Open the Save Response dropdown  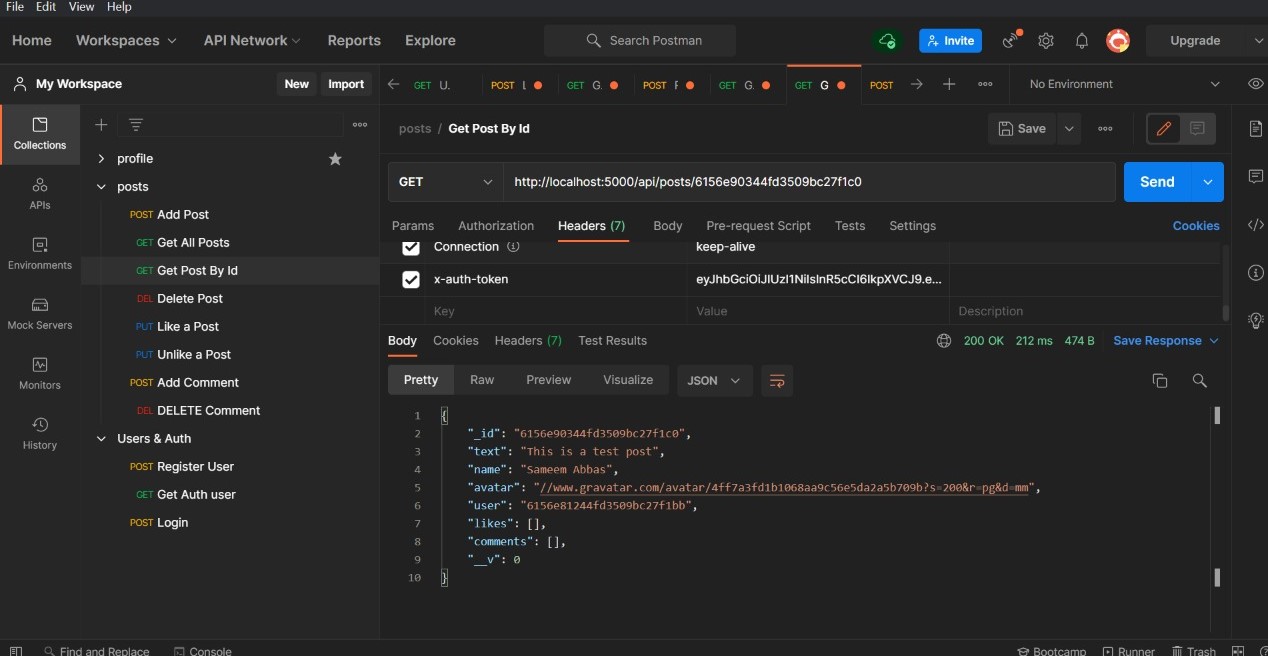1166,341
